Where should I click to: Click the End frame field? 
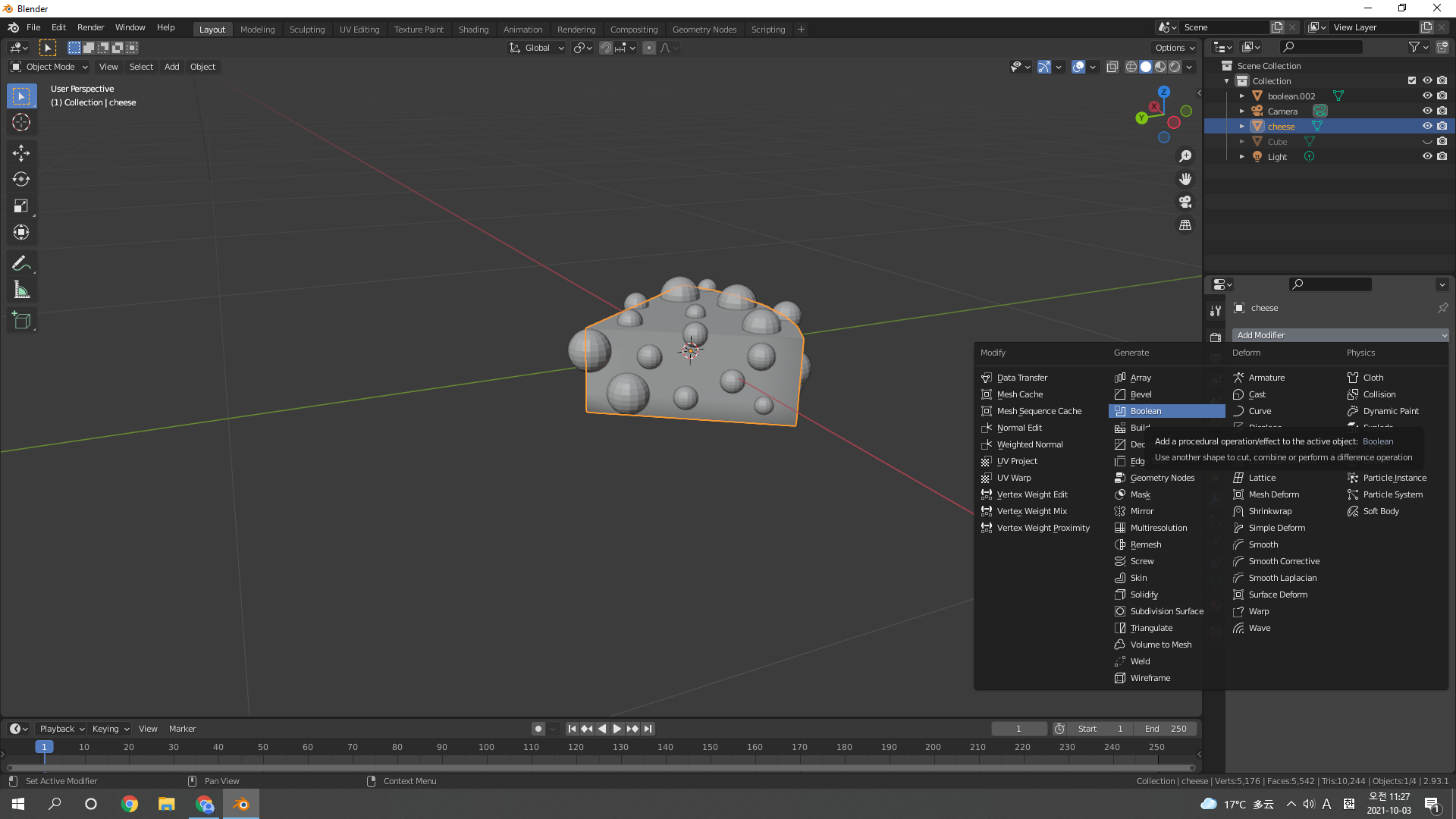(1166, 729)
